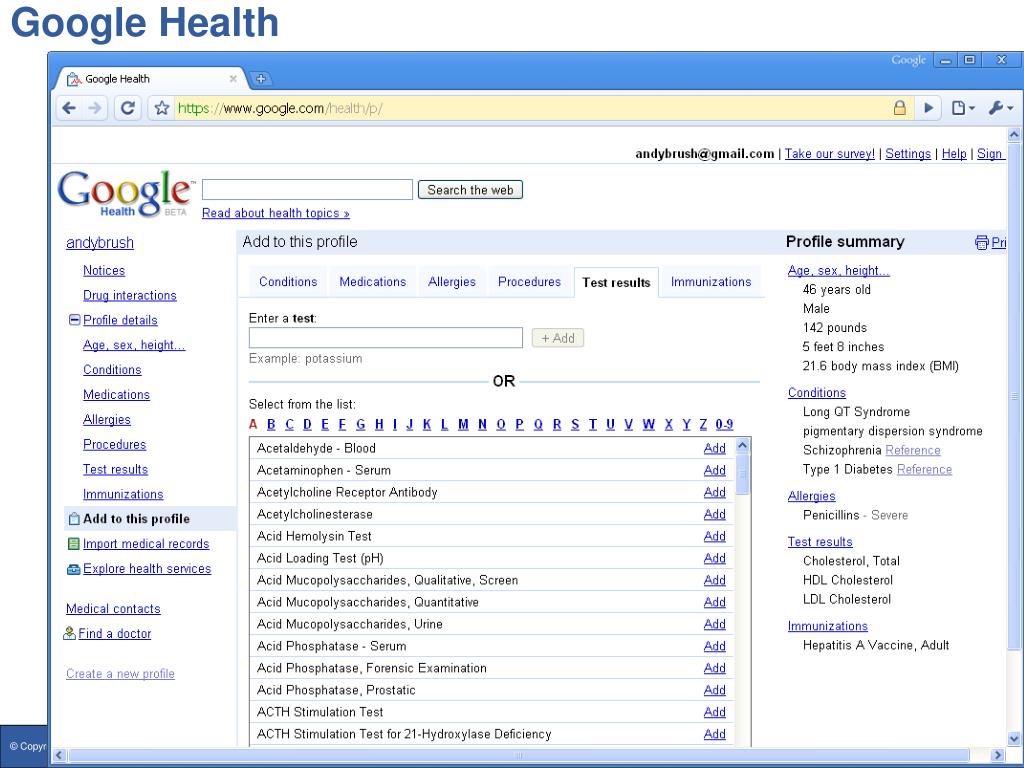Viewport: 1024px width, 768px height.
Task: Click the horizontal scrollbar right arrow
Action: [997, 756]
